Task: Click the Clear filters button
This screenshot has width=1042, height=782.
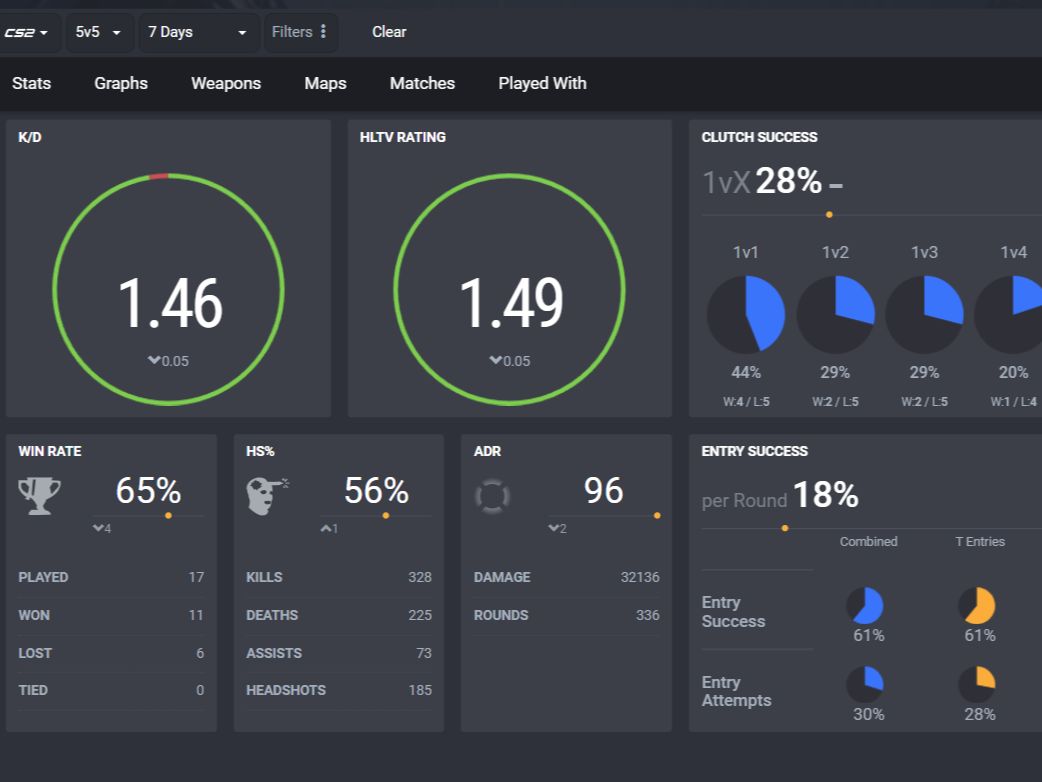Action: tap(389, 32)
